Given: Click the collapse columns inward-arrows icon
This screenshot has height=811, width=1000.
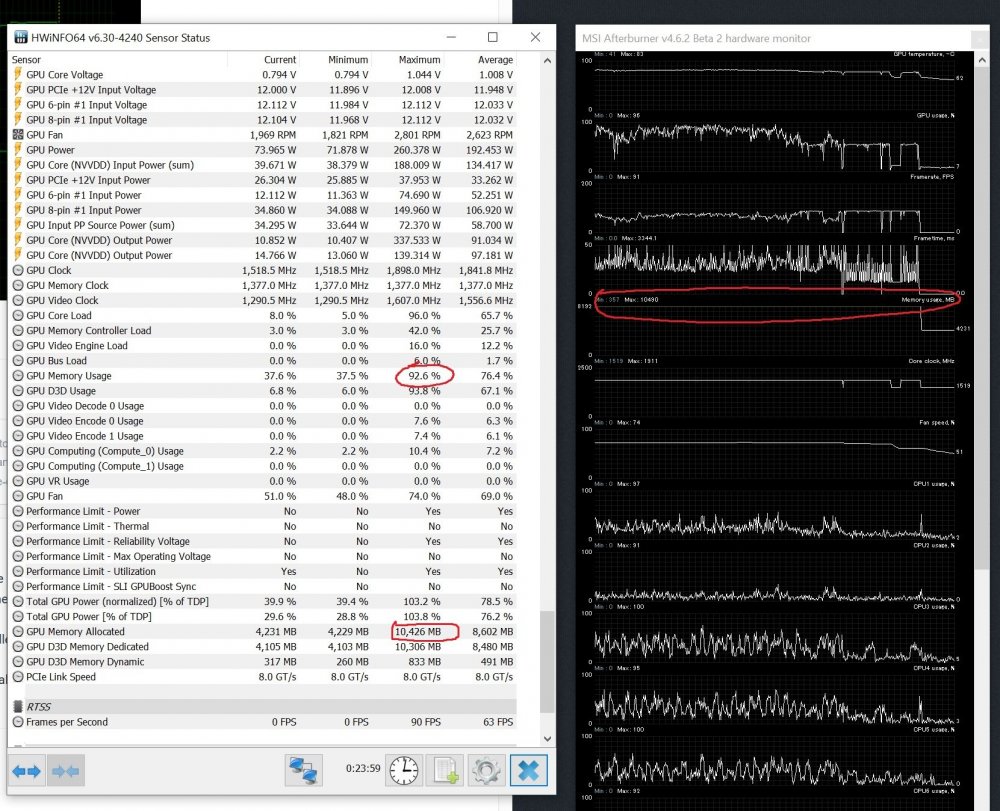Looking at the screenshot, I should pos(65,770).
